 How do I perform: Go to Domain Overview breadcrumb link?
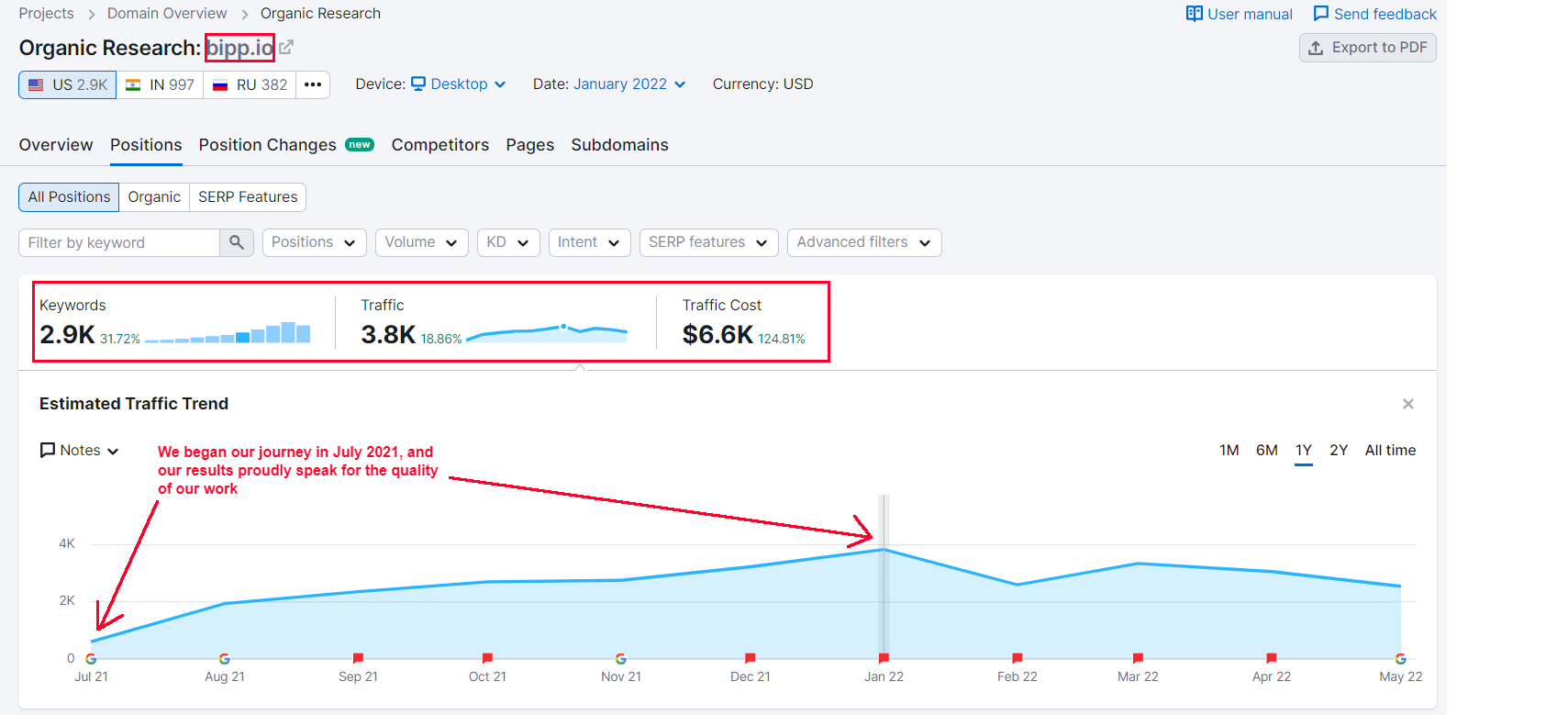(167, 14)
